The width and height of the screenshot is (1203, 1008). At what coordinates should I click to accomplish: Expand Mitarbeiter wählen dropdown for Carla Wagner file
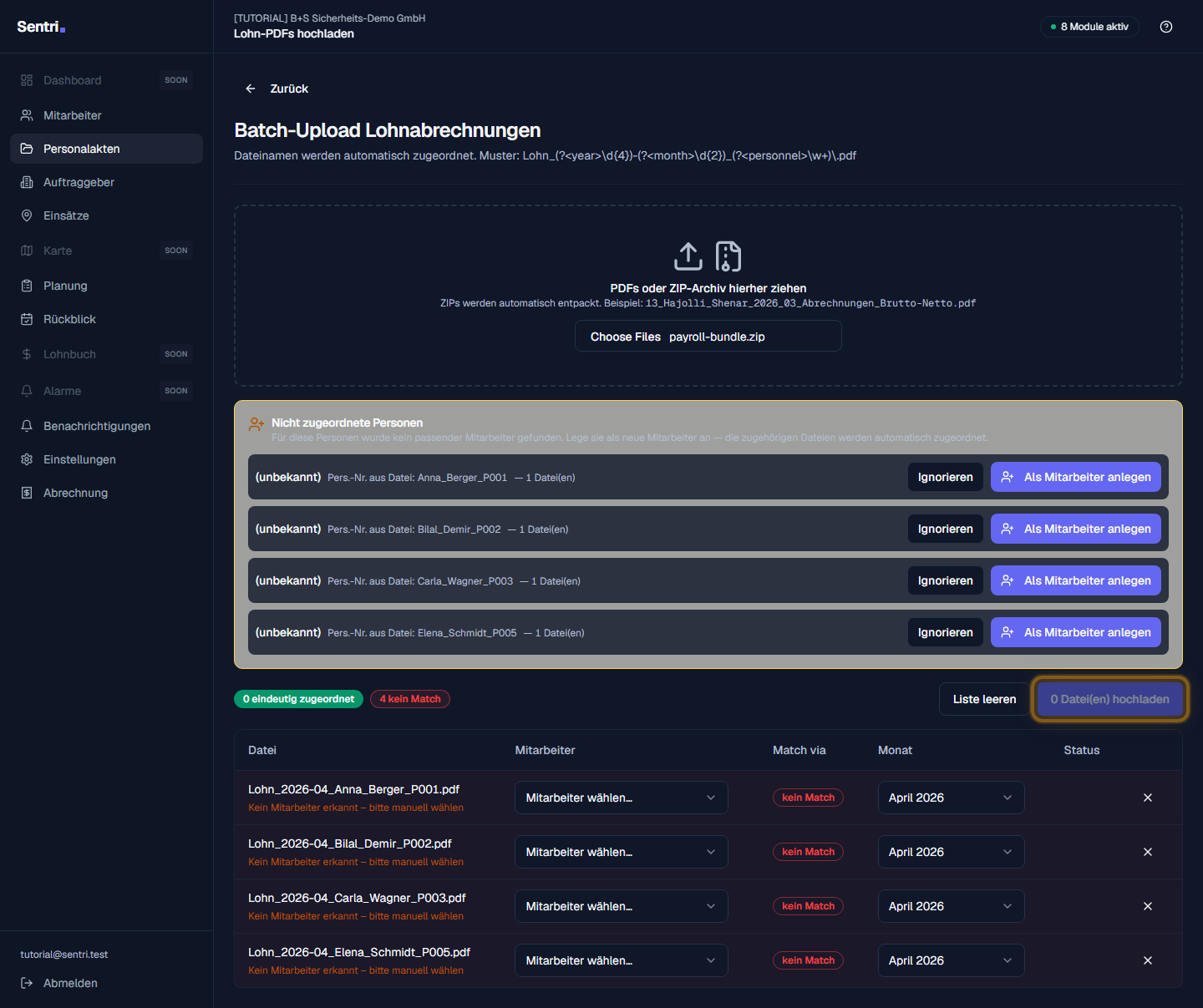(621, 906)
